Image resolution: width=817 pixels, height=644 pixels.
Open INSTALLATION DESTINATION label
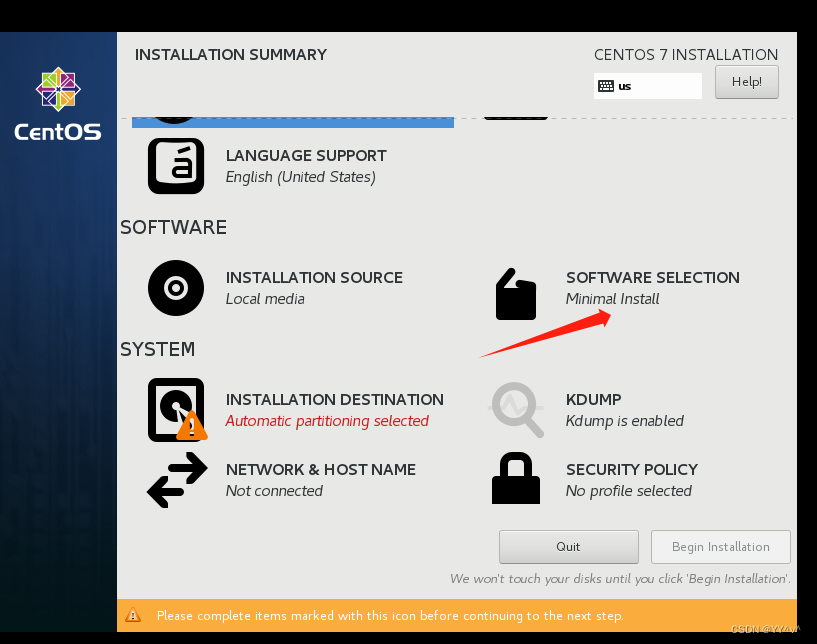coord(335,399)
